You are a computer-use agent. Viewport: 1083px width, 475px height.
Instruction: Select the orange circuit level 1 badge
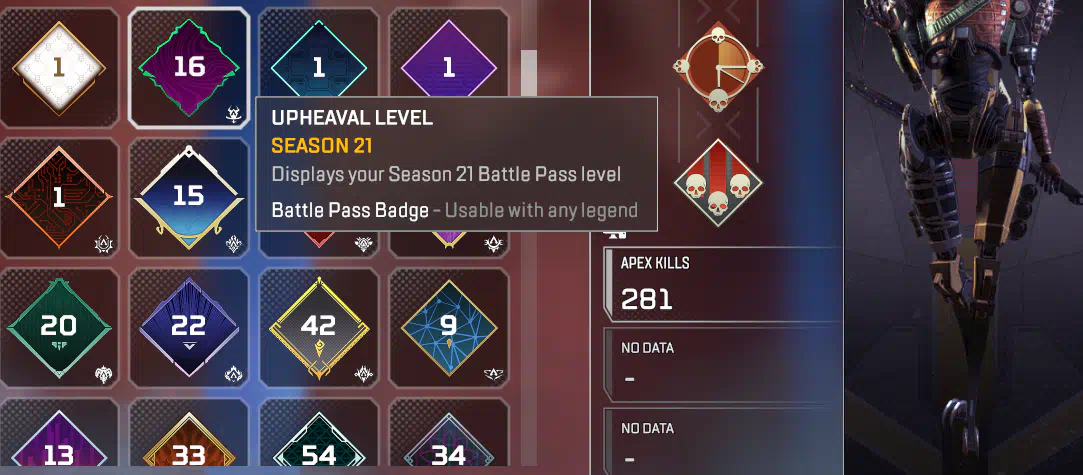point(59,197)
